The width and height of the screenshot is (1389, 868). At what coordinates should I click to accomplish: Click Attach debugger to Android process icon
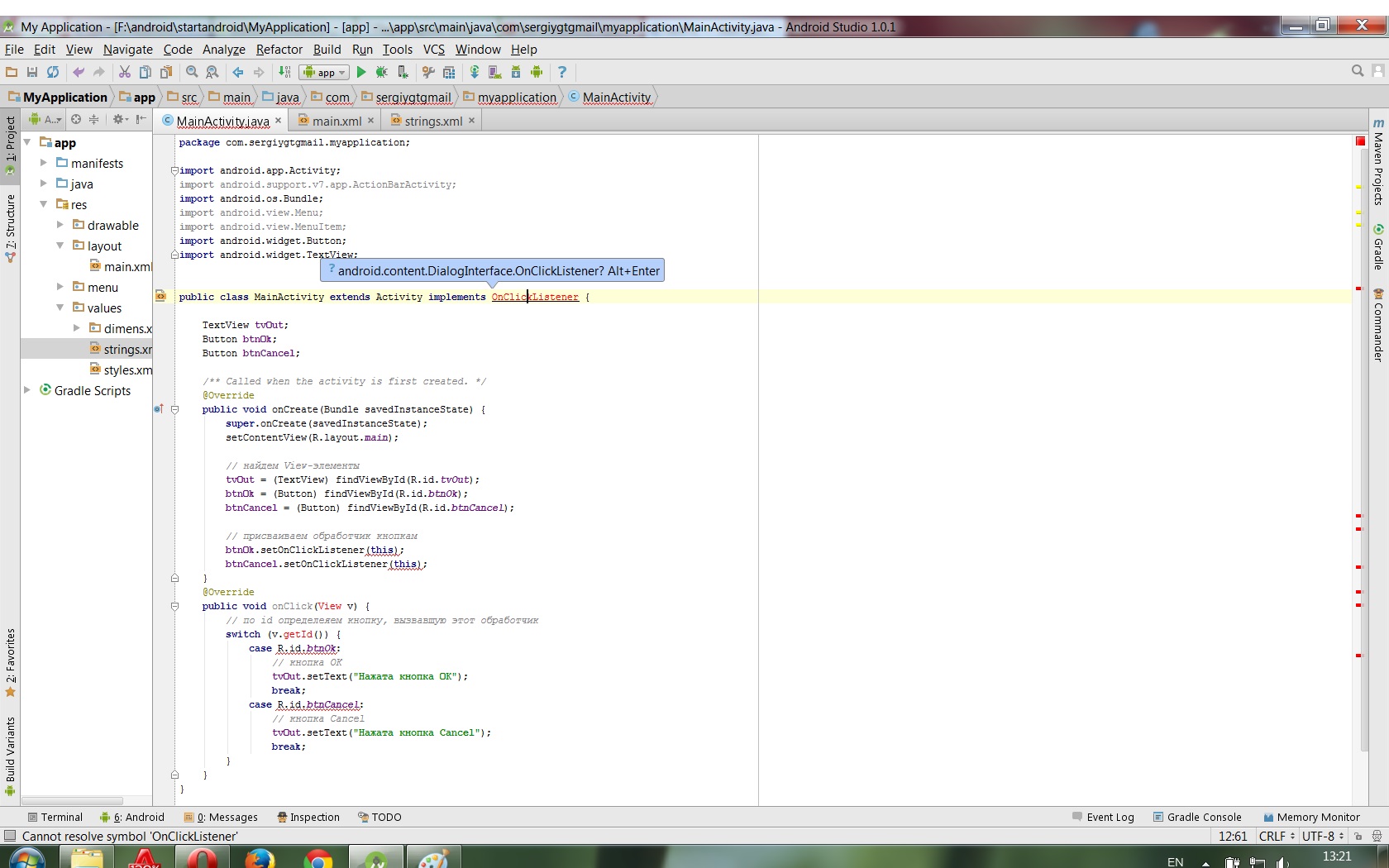[403, 72]
